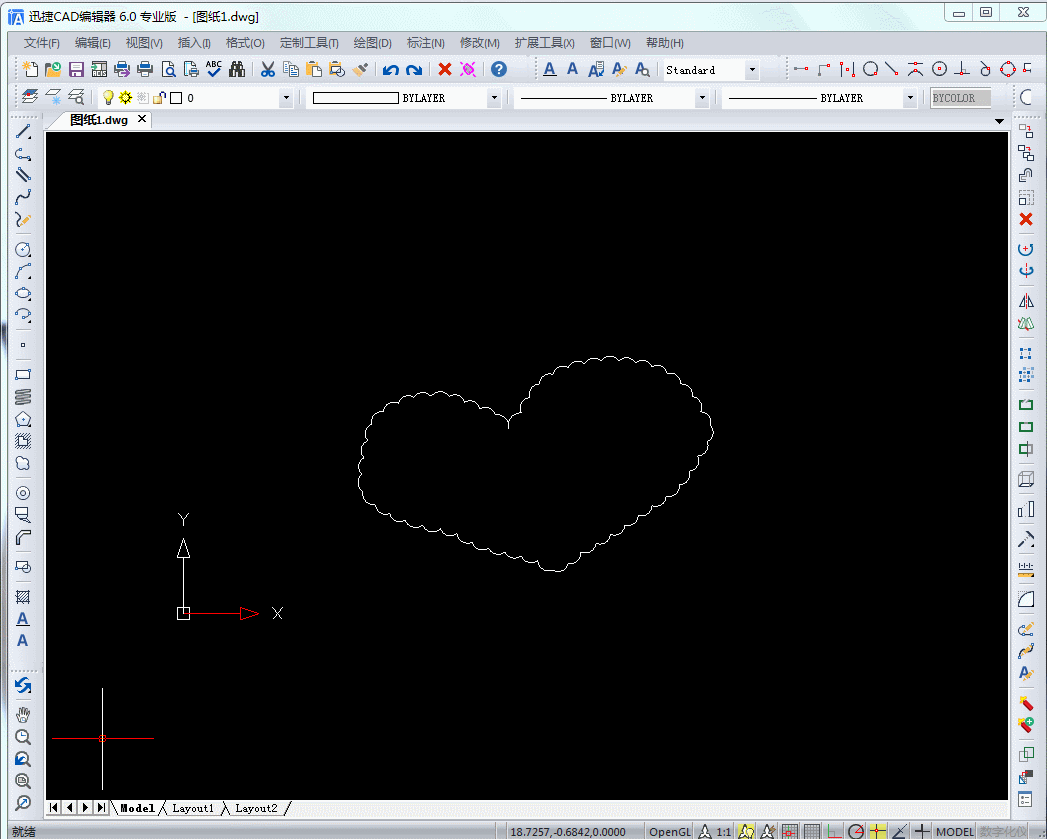Select the Pan hand tool

click(x=23, y=715)
